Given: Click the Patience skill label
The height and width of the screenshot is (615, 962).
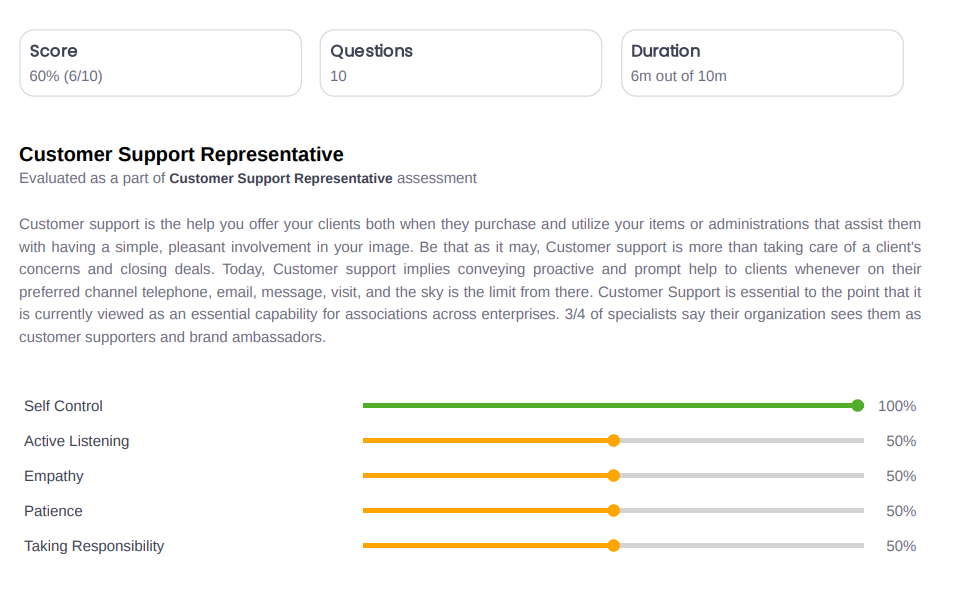Looking at the screenshot, I should click(53, 511).
